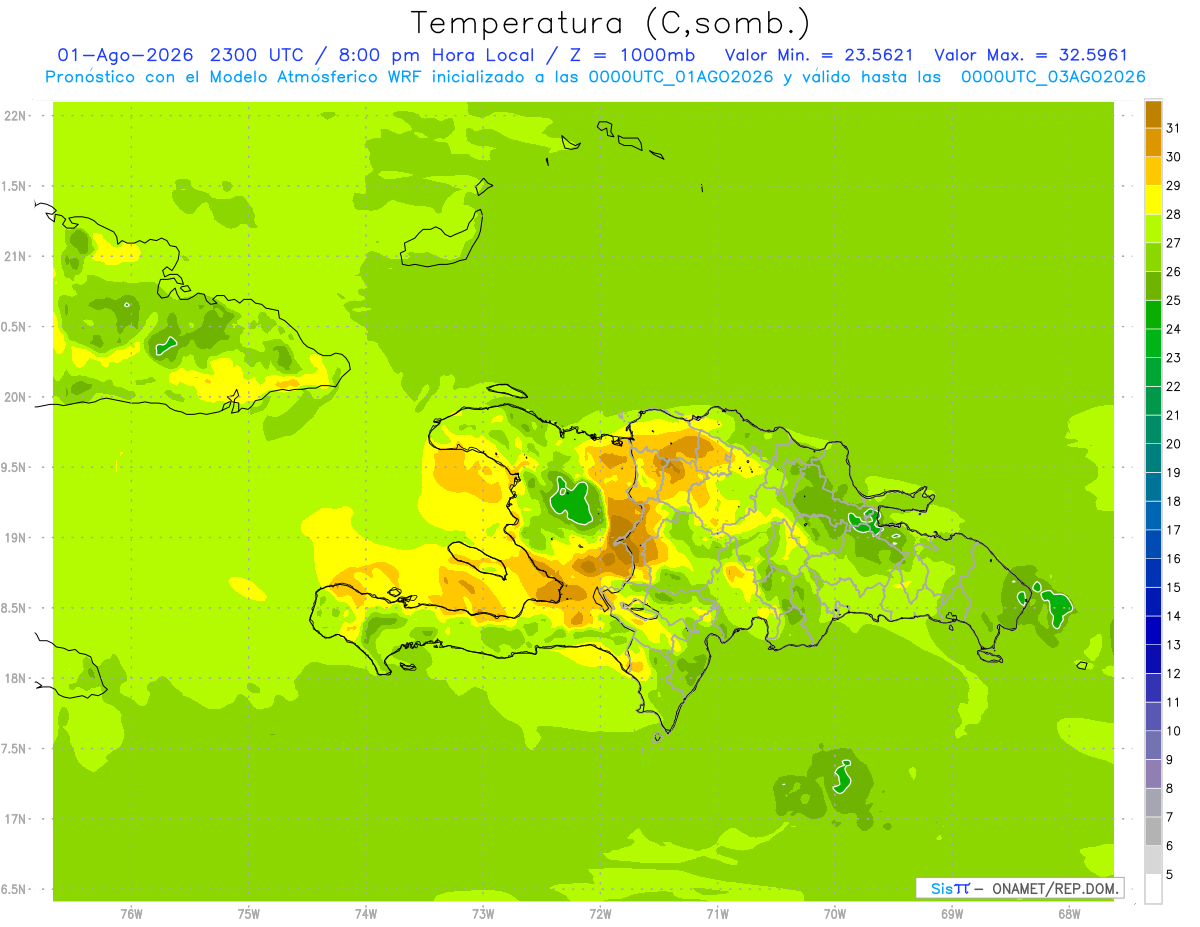
Task: Select the yellow colorbar segment between 28 and 29
Action: (x=1153, y=200)
